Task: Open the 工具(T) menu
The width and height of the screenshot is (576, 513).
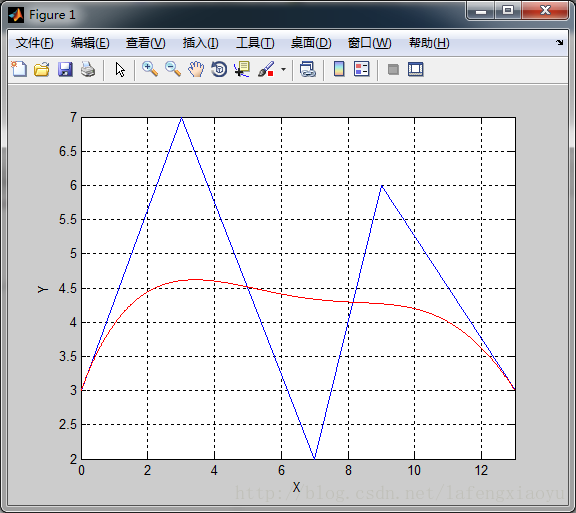Action: [x=255, y=43]
